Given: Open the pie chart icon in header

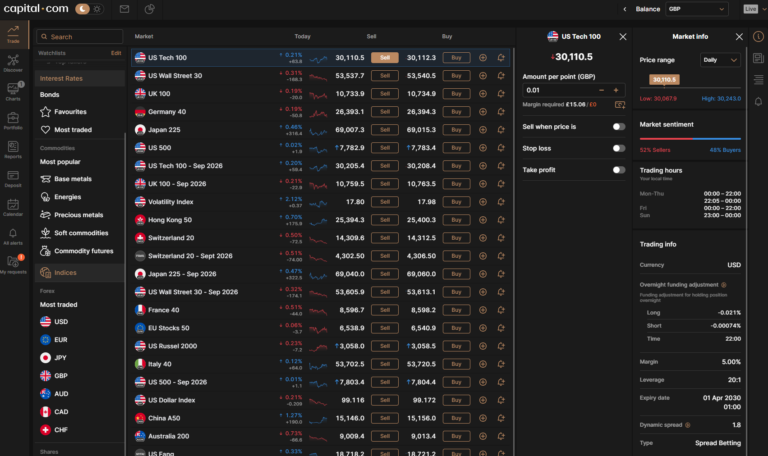Looking at the screenshot, I should [x=149, y=9].
